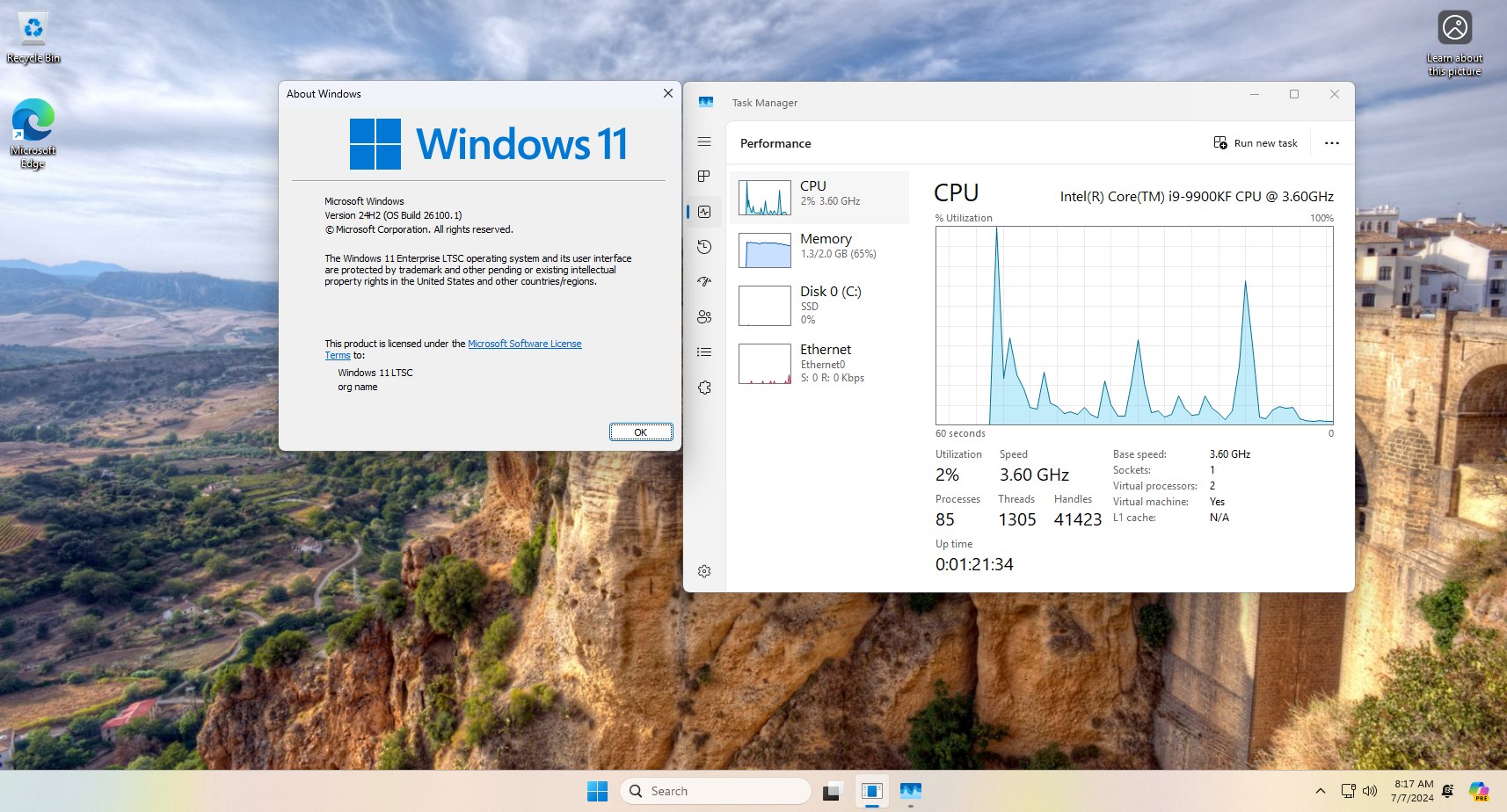
Task: Click the Handles value 41423
Action: pyautogui.click(x=1078, y=519)
